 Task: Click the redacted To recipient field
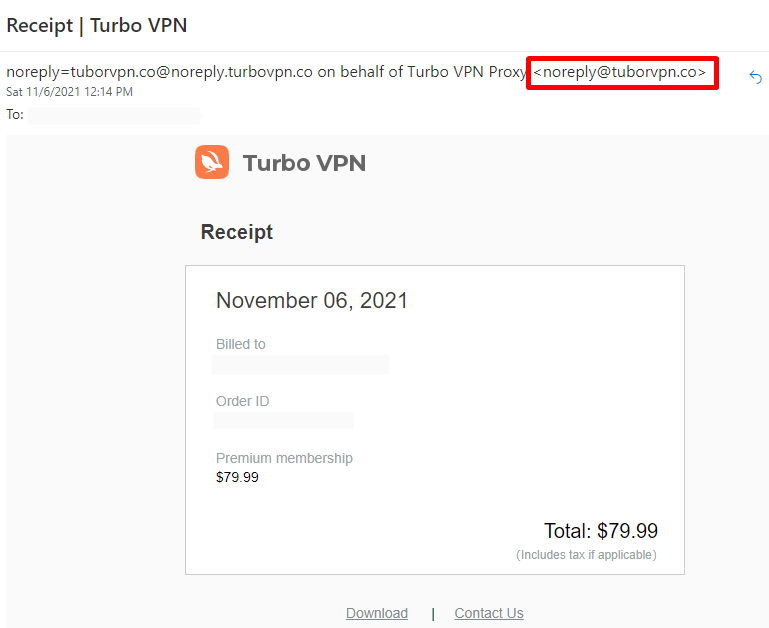114,115
